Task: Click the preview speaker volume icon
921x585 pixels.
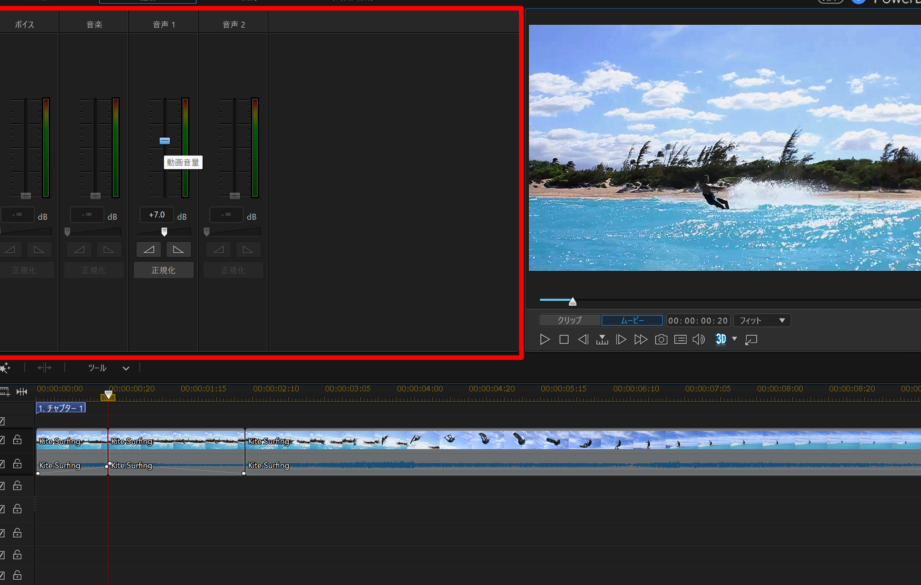Action: coord(699,339)
